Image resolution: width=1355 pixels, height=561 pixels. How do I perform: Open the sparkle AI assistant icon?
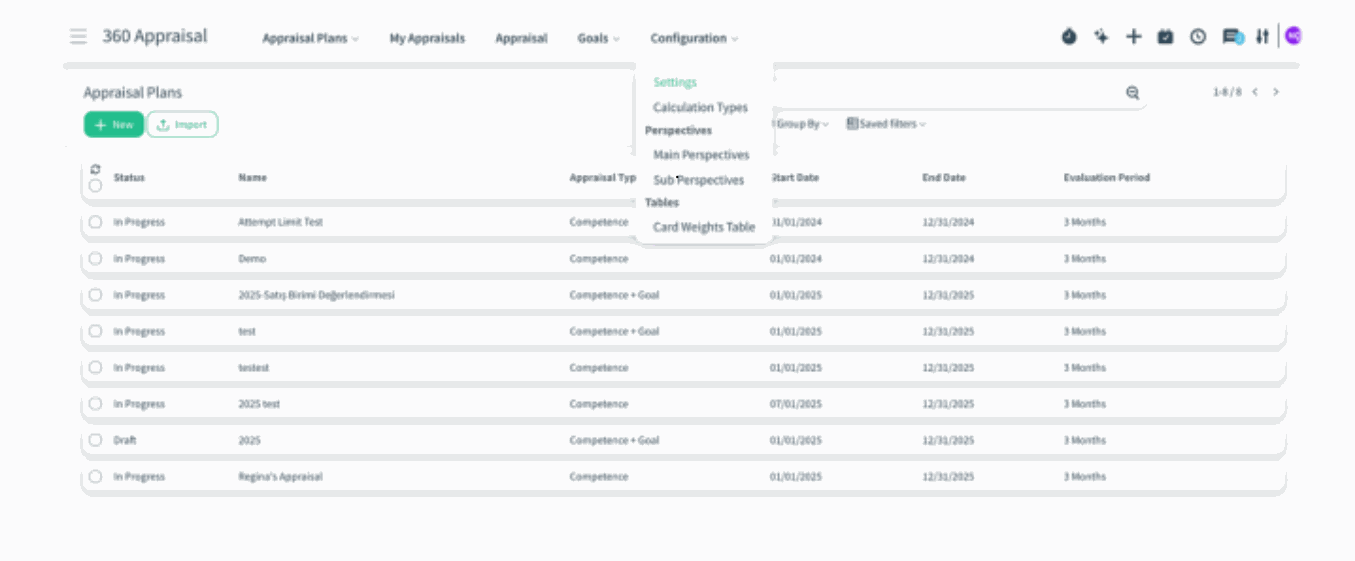pyautogui.click(x=1101, y=37)
